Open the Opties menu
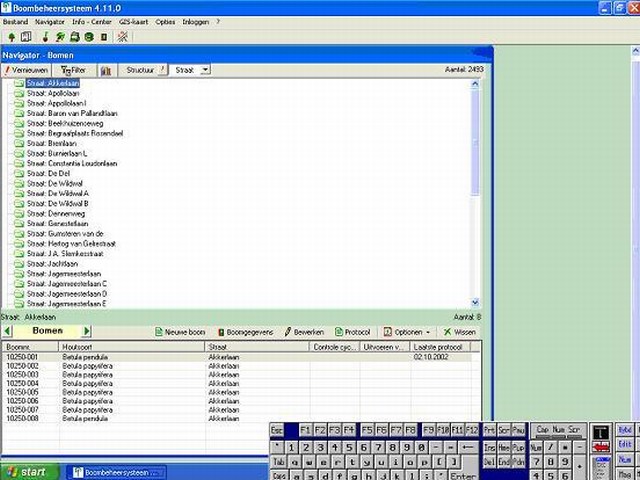 (165, 22)
